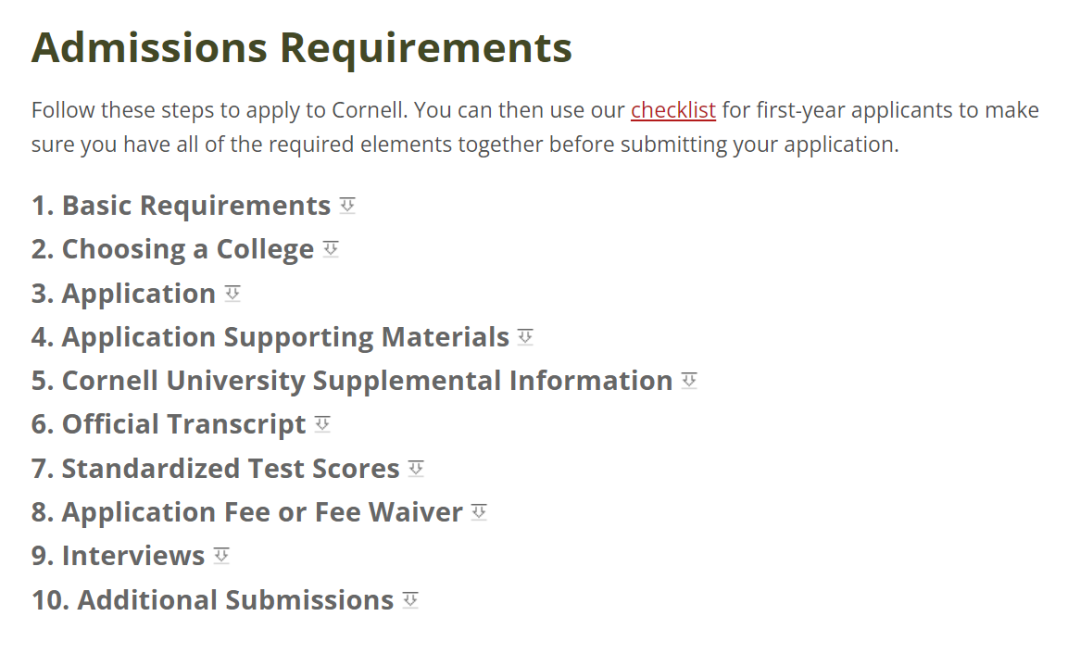Click arrow icon after Cornell University Supplemental Information

(x=689, y=380)
